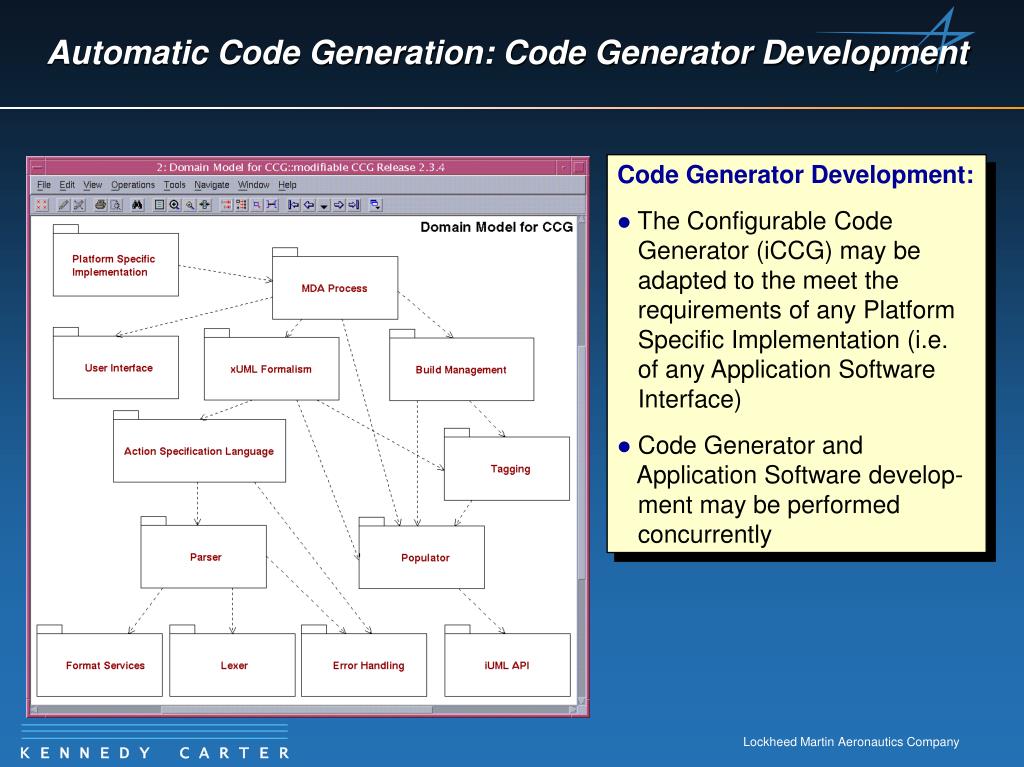Select the pencil edit tool icon

tap(63, 204)
